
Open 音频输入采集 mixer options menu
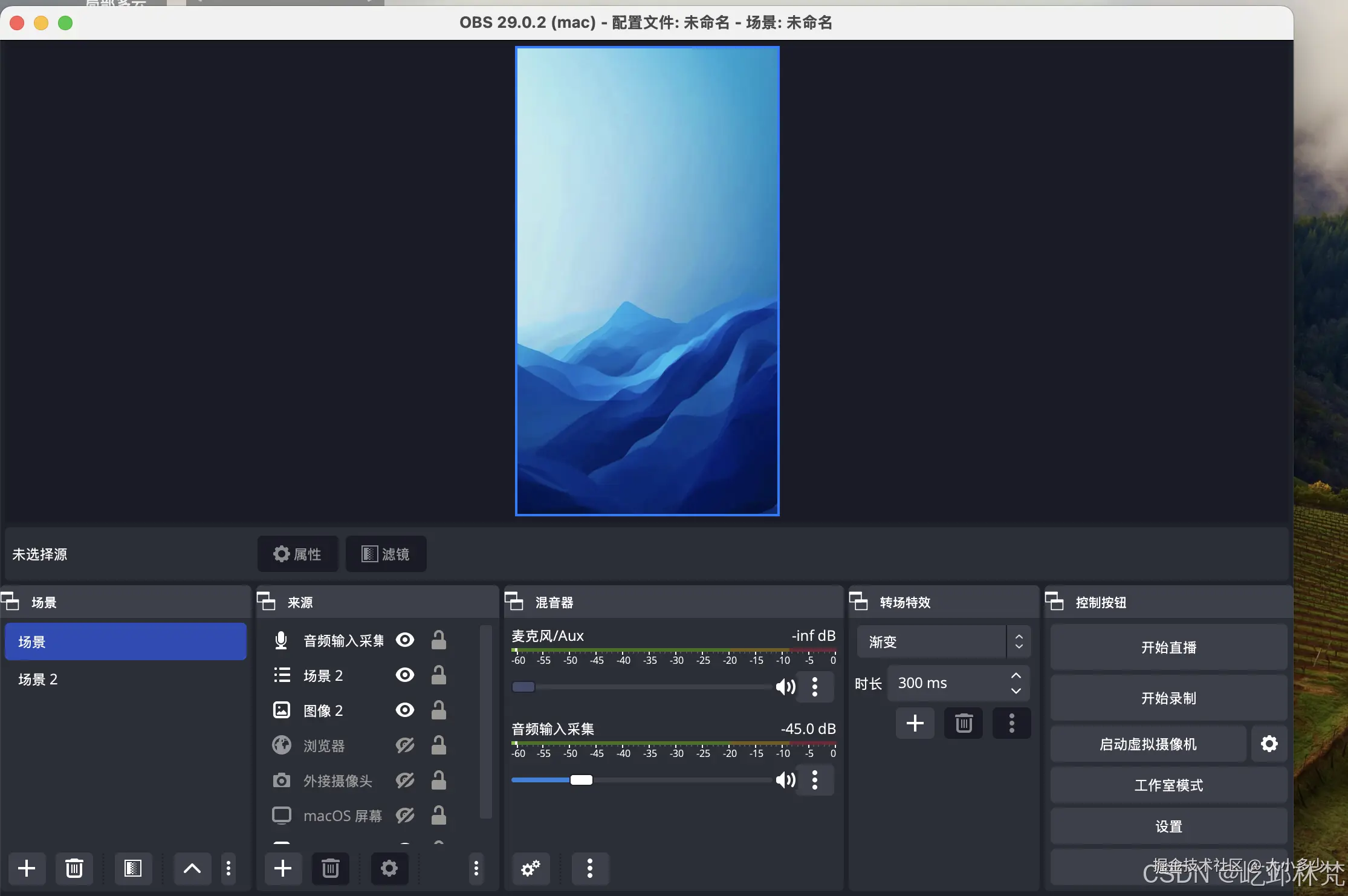tap(815, 780)
